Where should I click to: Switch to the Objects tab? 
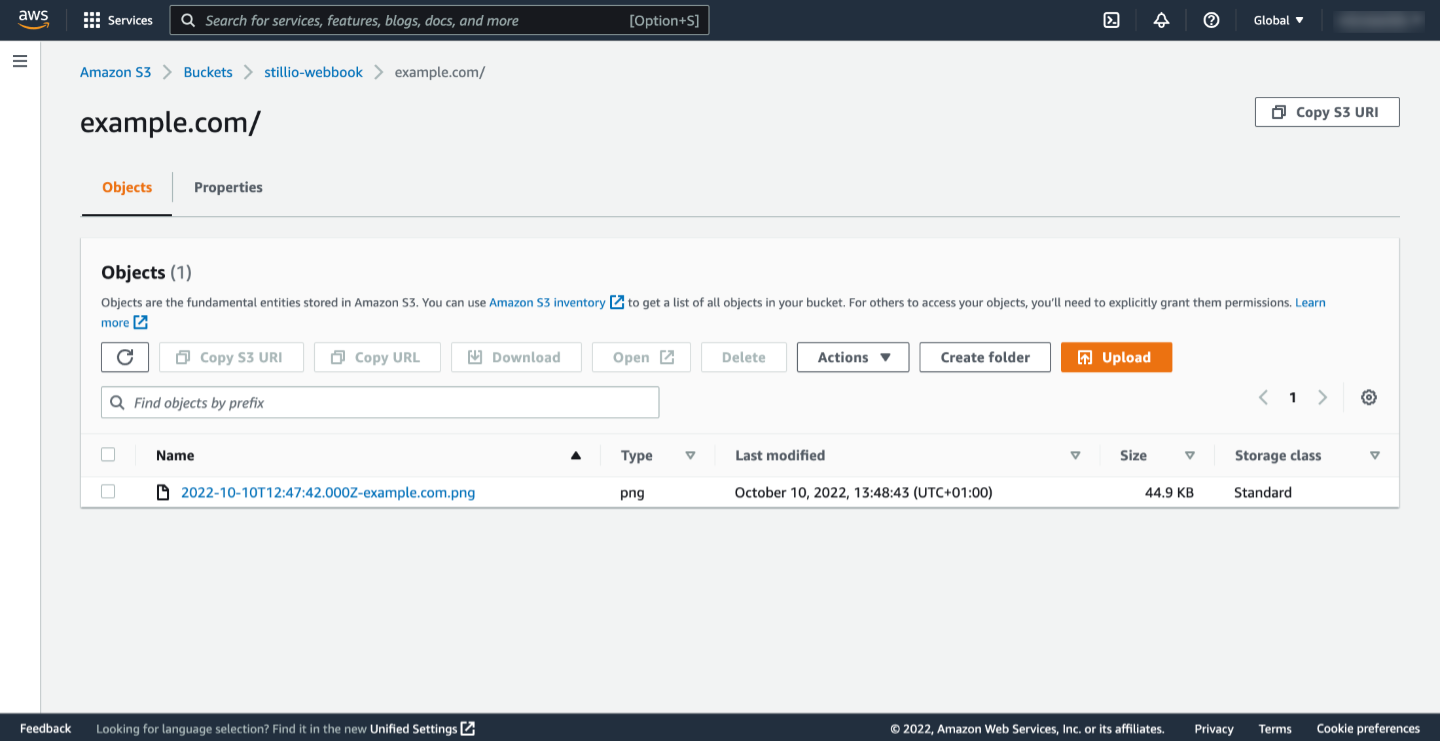point(127,187)
